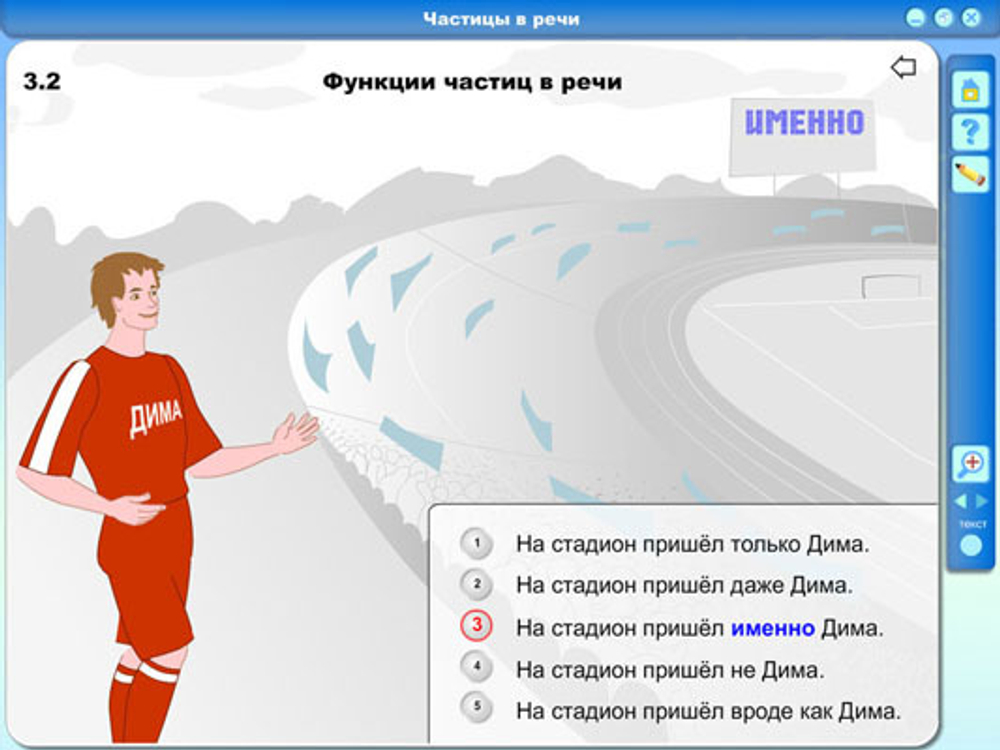Select option 5 'вроде как Дима'

tap(477, 705)
